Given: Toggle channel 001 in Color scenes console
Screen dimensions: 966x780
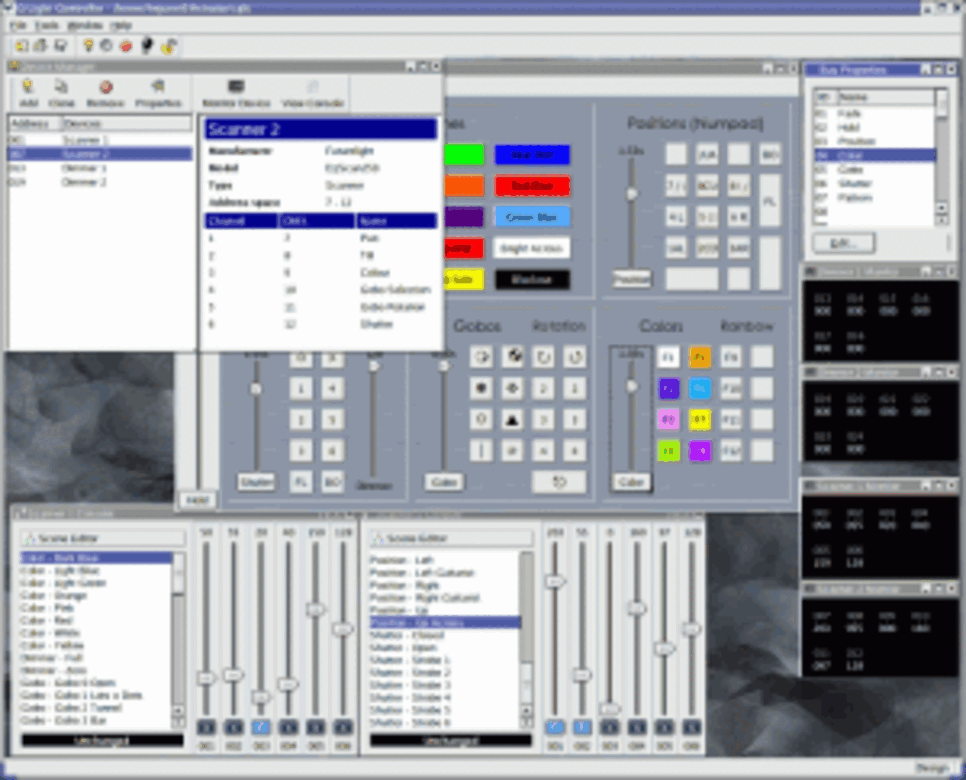Looking at the screenshot, I should [x=206, y=728].
